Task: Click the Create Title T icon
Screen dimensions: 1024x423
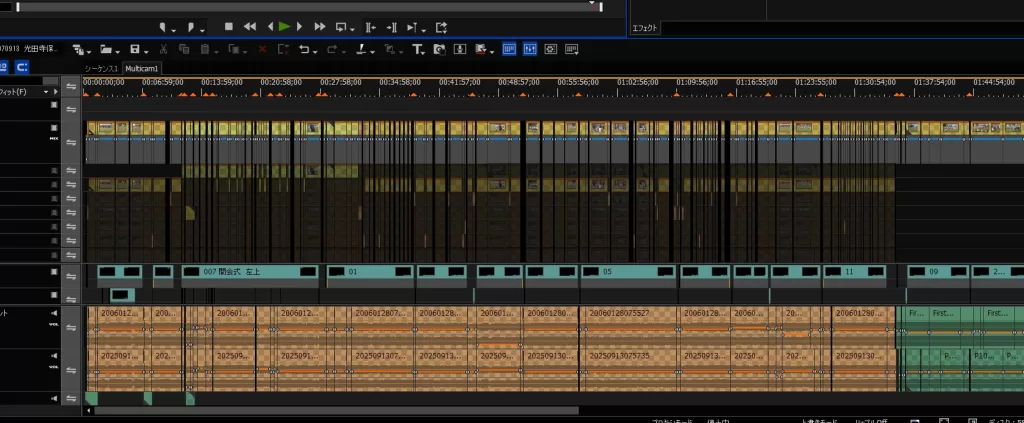Action: (x=417, y=49)
